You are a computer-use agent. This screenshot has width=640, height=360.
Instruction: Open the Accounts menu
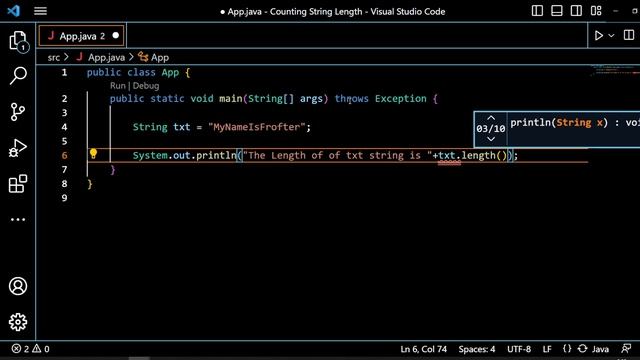point(18,286)
